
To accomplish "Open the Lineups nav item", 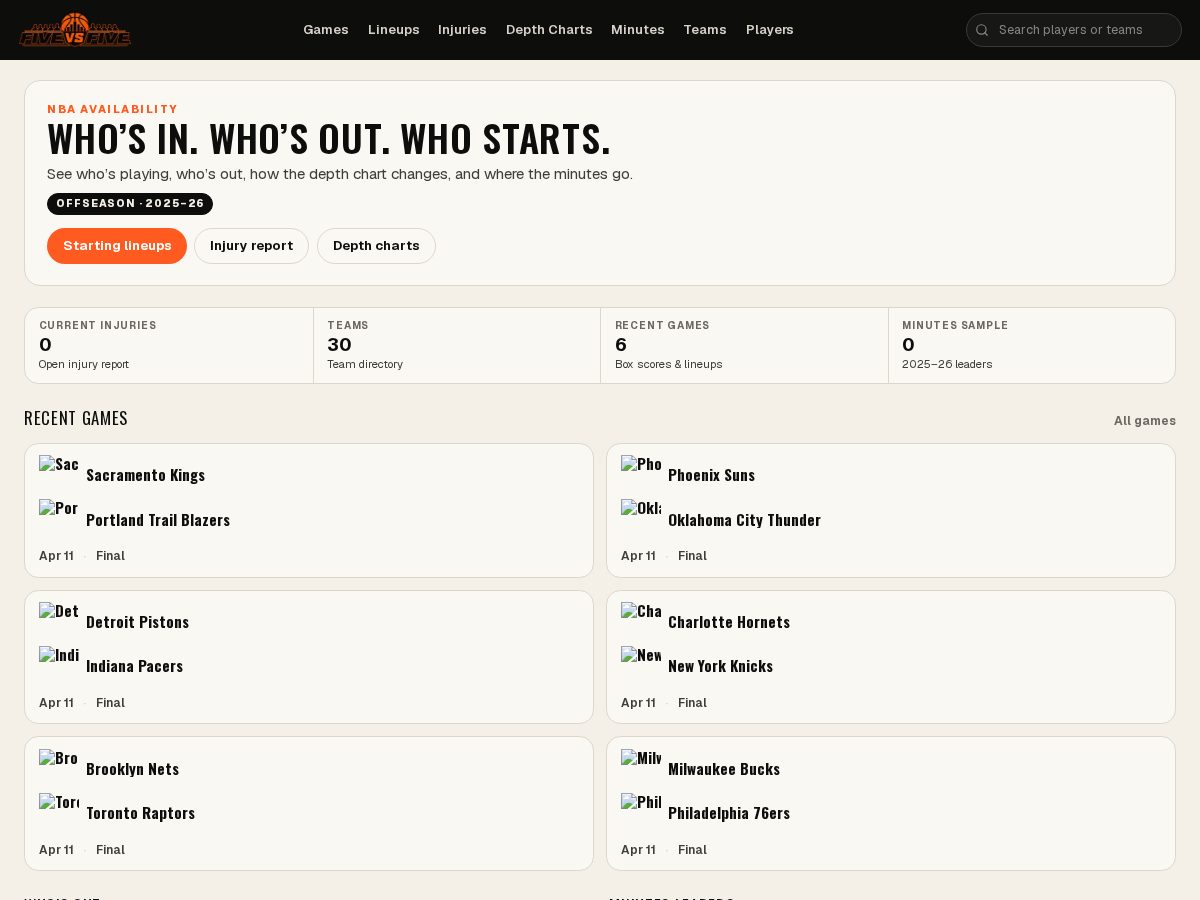I will click(x=394, y=30).
